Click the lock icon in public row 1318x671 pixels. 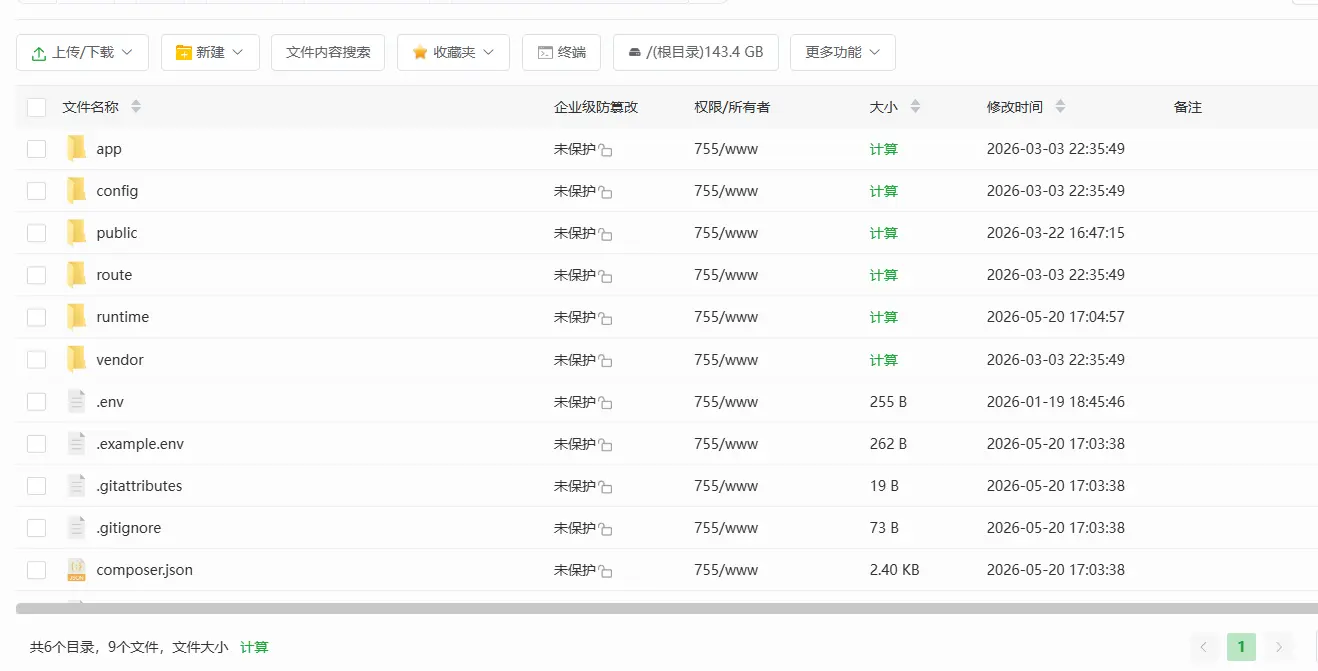click(606, 234)
